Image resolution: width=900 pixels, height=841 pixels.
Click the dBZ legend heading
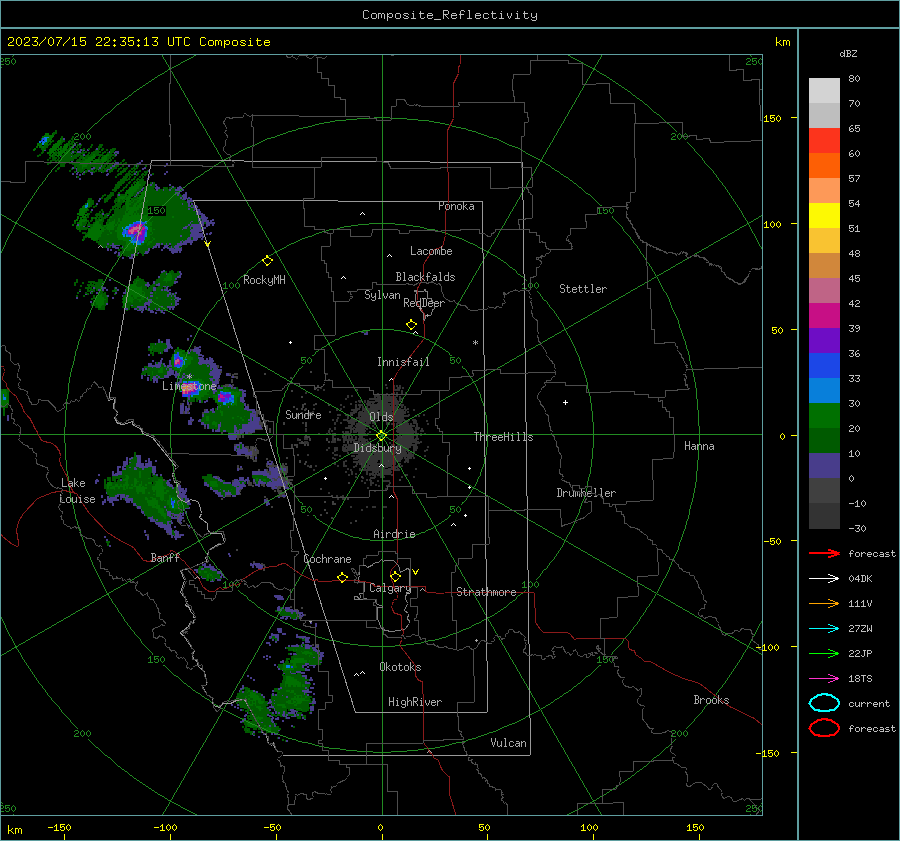pyautogui.click(x=848, y=54)
